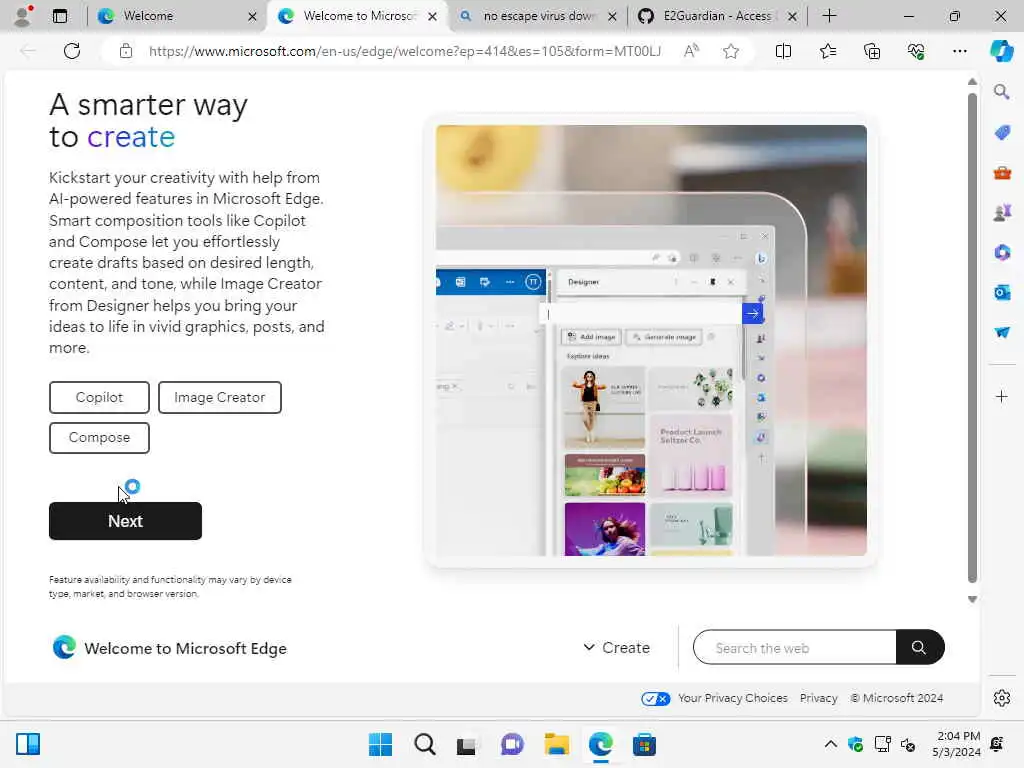Click the web search magnifier button
Viewport: 1024px width, 768px height.
(x=920, y=647)
